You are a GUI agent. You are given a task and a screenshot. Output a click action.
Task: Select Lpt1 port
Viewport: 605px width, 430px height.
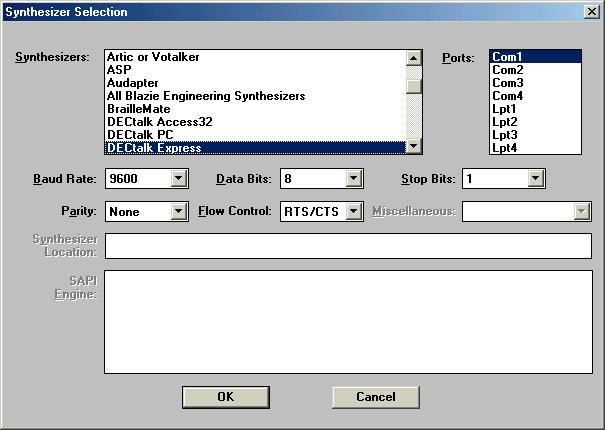[x=535, y=109]
